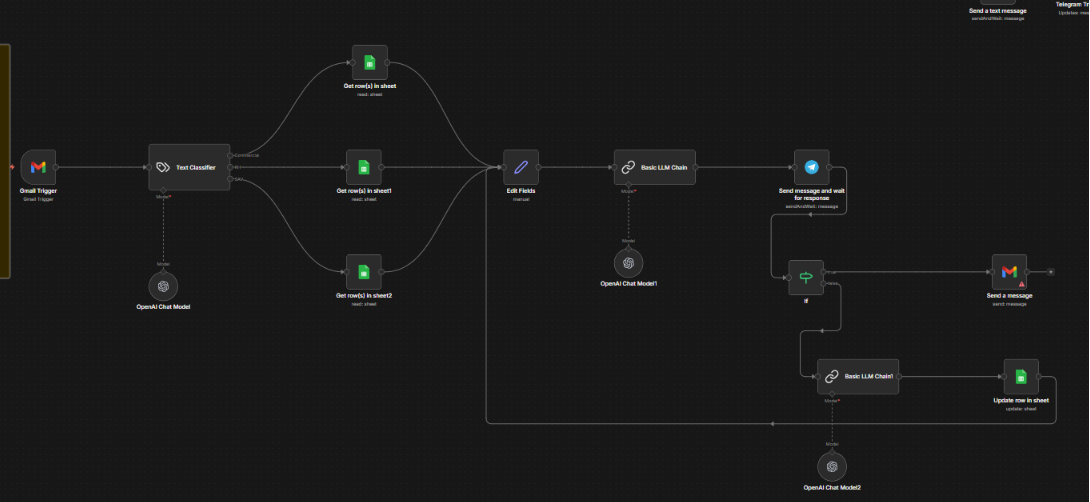The width and height of the screenshot is (1090, 502).
Task: Click the "Gmail Trigger" node label
Action: [38, 191]
